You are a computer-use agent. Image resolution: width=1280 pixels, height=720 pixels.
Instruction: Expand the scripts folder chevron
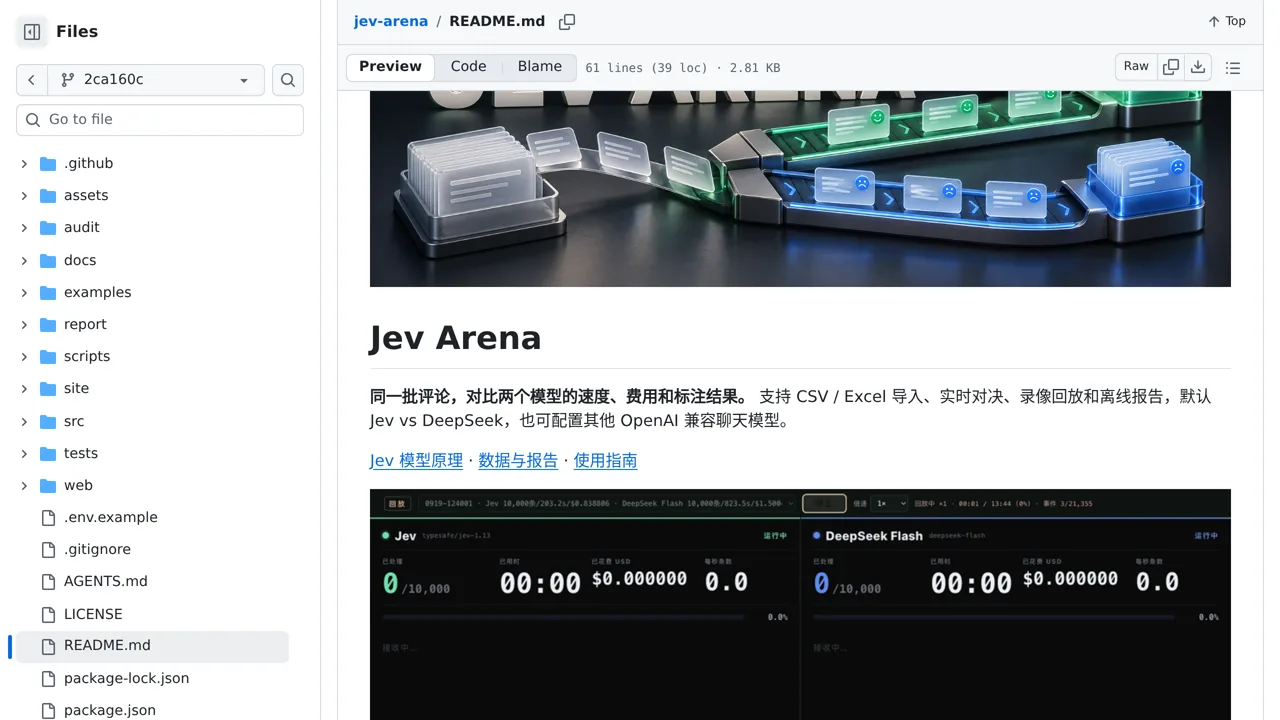[24, 356]
